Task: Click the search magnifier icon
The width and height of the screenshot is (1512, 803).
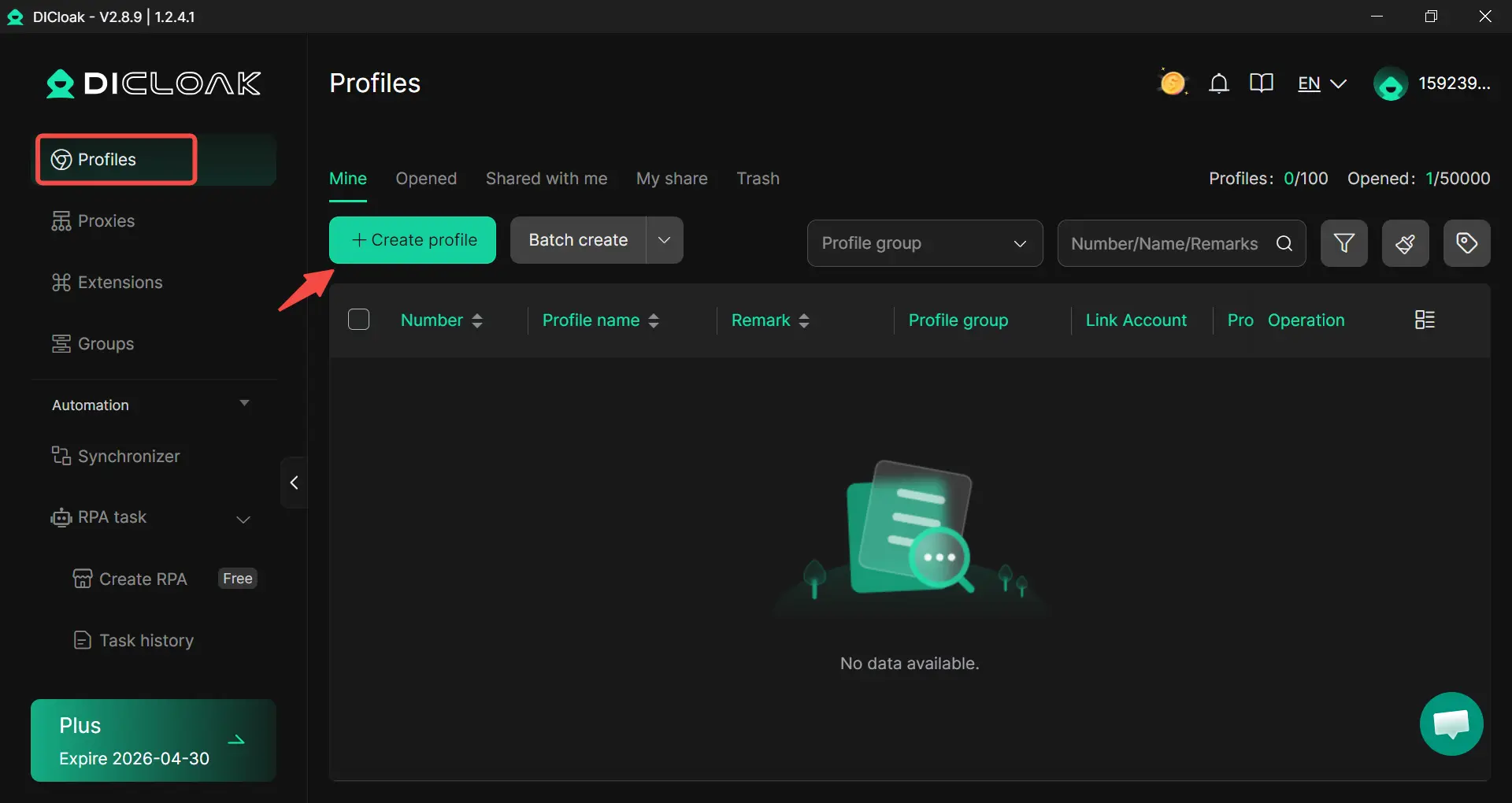Action: [1284, 243]
